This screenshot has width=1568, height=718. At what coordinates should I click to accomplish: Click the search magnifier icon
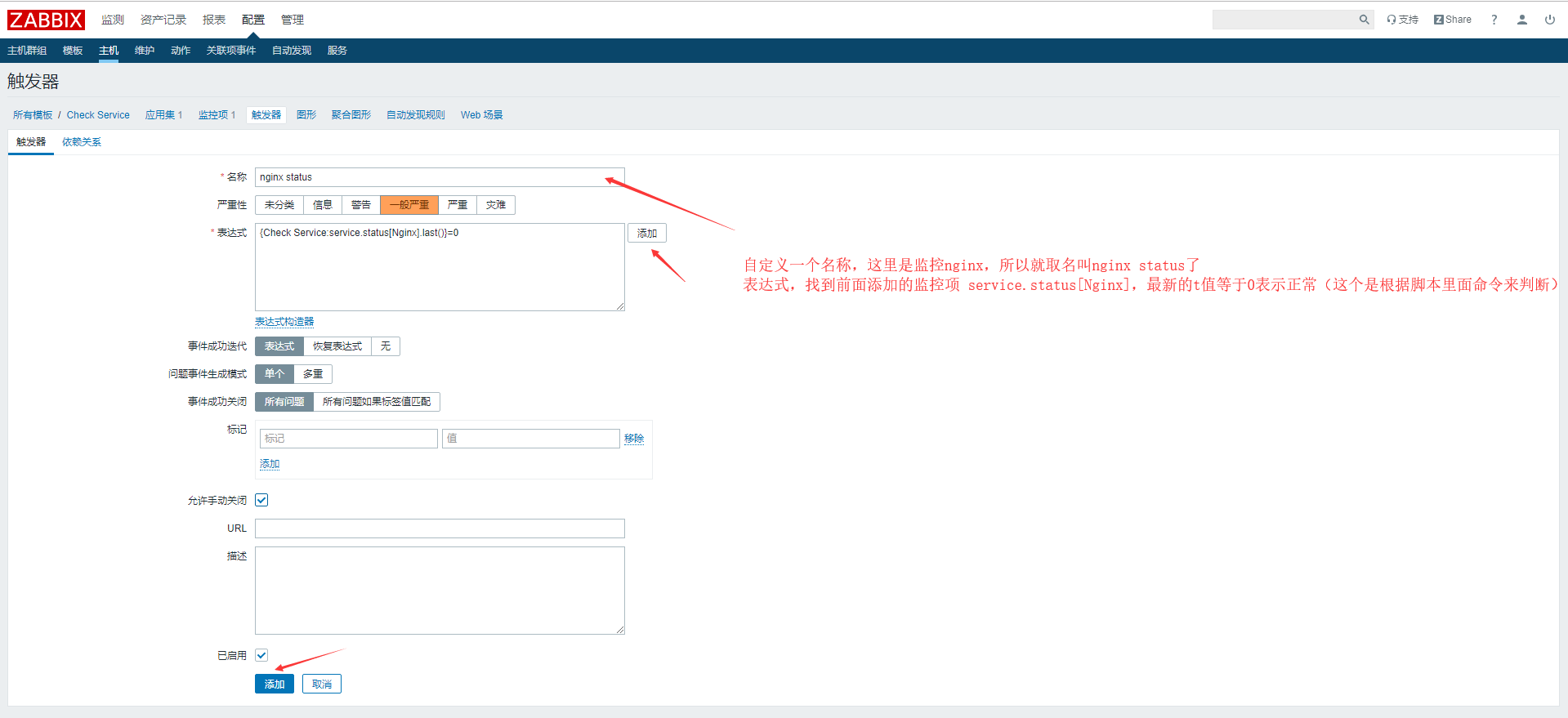(1364, 20)
